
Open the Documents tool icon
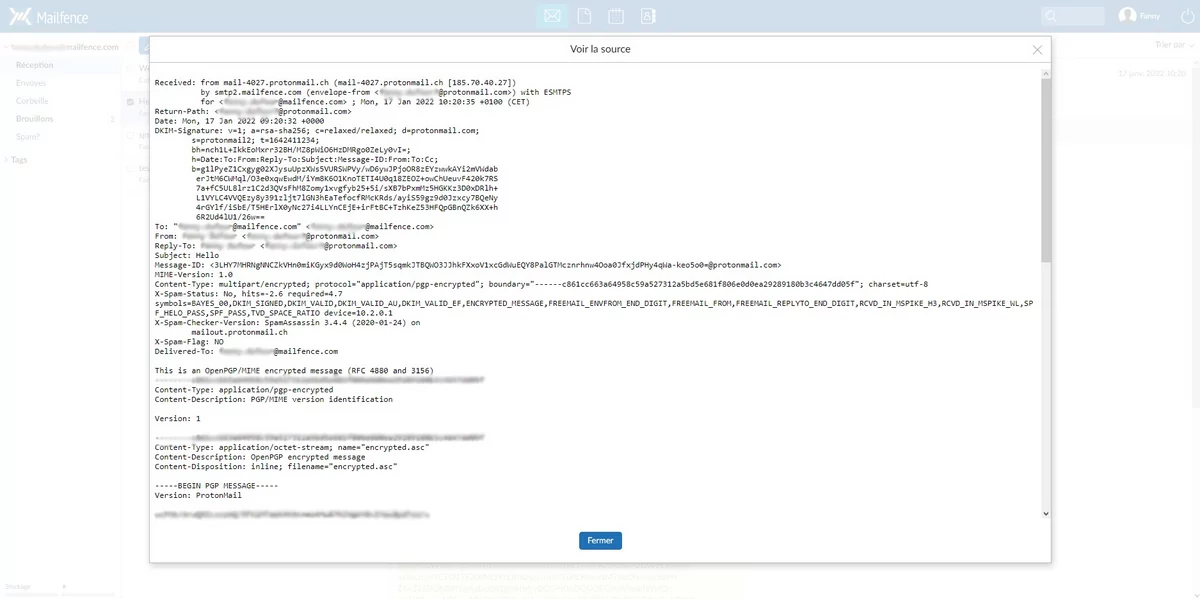click(x=585, y=16)
